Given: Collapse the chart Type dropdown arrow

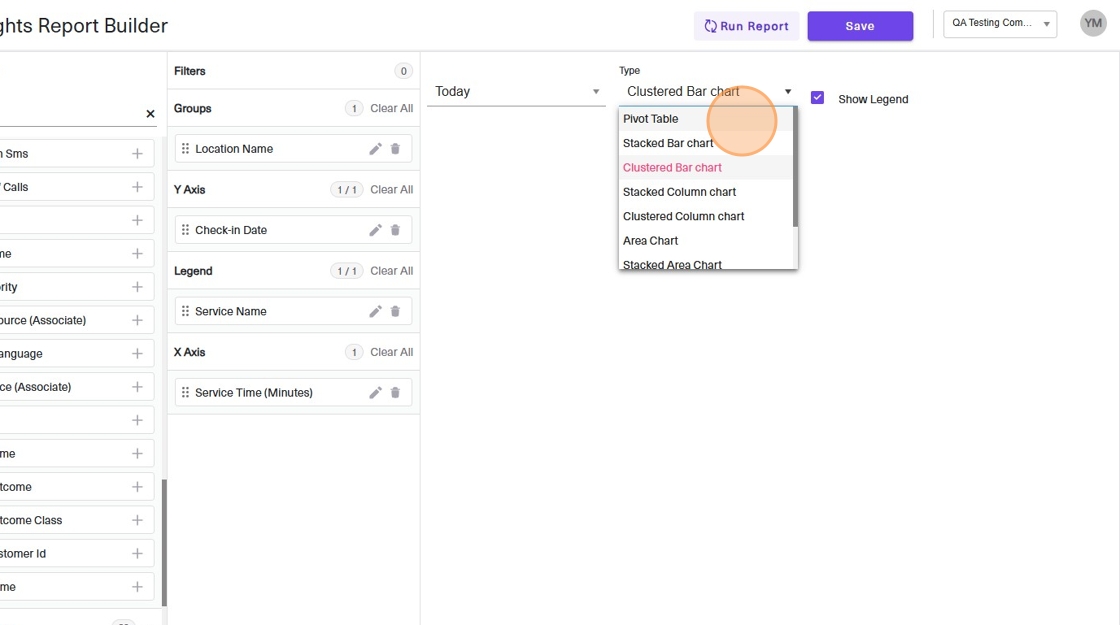Looking at the screenshot, I should click(x=788, y=91).
